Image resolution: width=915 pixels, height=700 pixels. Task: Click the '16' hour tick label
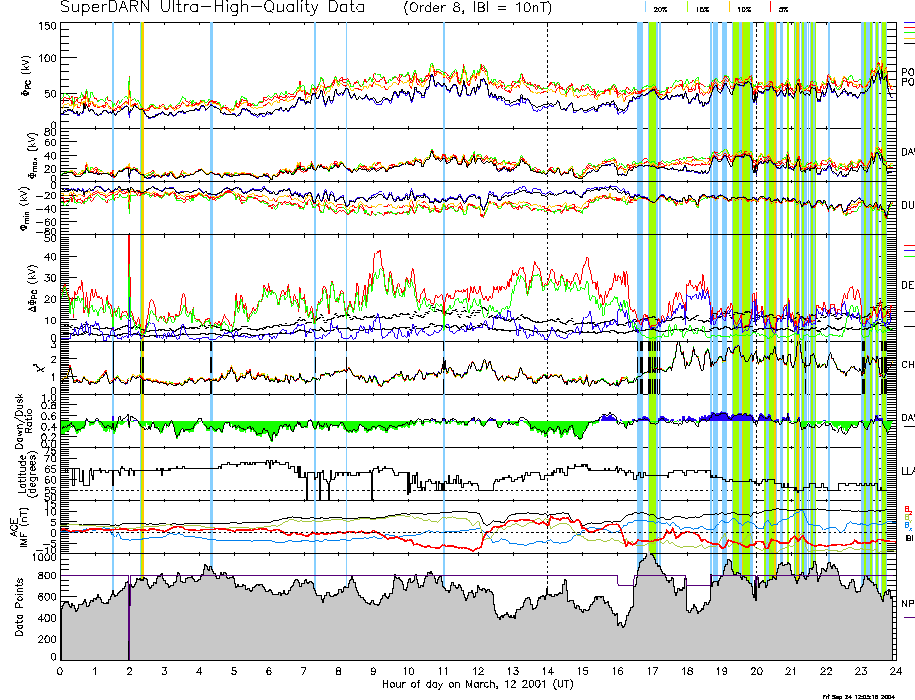617,671
